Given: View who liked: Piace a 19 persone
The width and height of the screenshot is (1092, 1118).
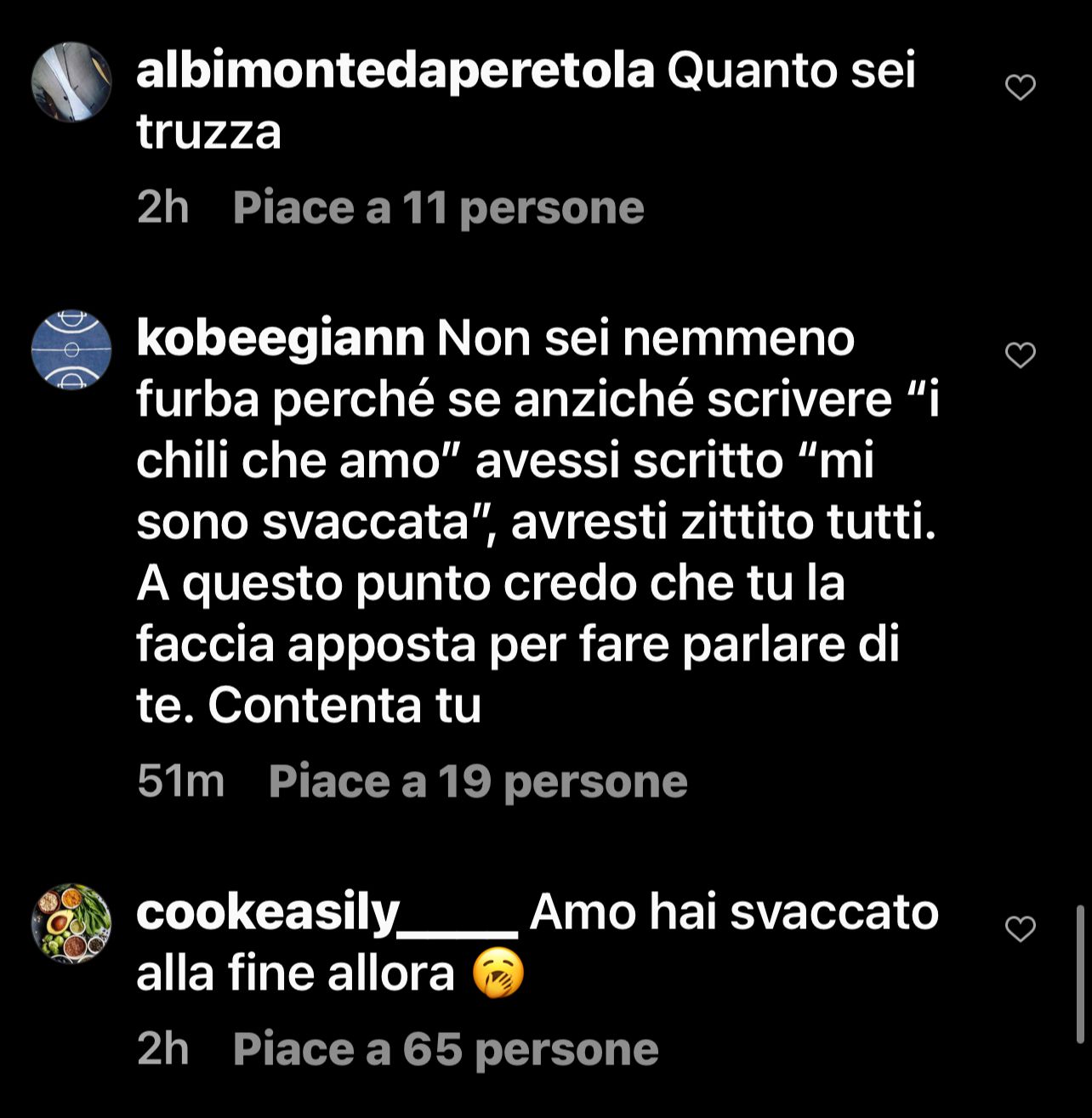Looking at the screenshot, I should point(478,781).
